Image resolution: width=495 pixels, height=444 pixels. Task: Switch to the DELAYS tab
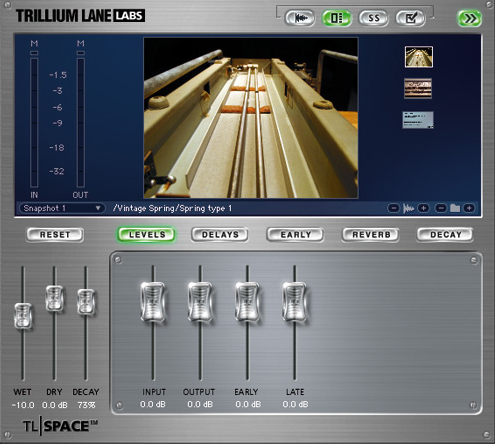[220, 235]
